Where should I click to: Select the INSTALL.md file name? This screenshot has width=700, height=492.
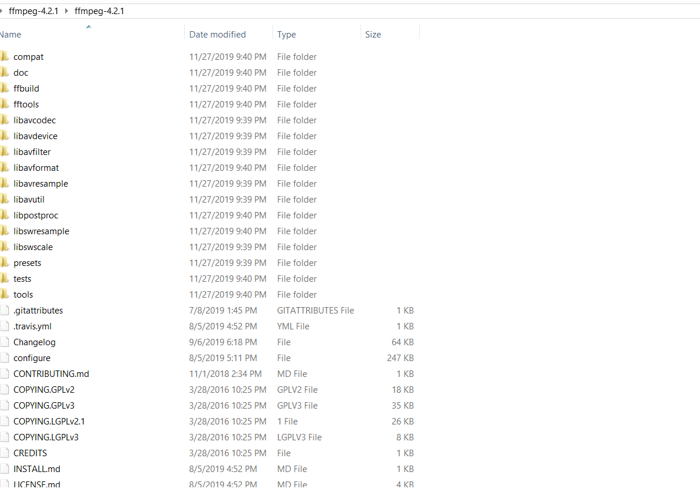coord(37,469)
